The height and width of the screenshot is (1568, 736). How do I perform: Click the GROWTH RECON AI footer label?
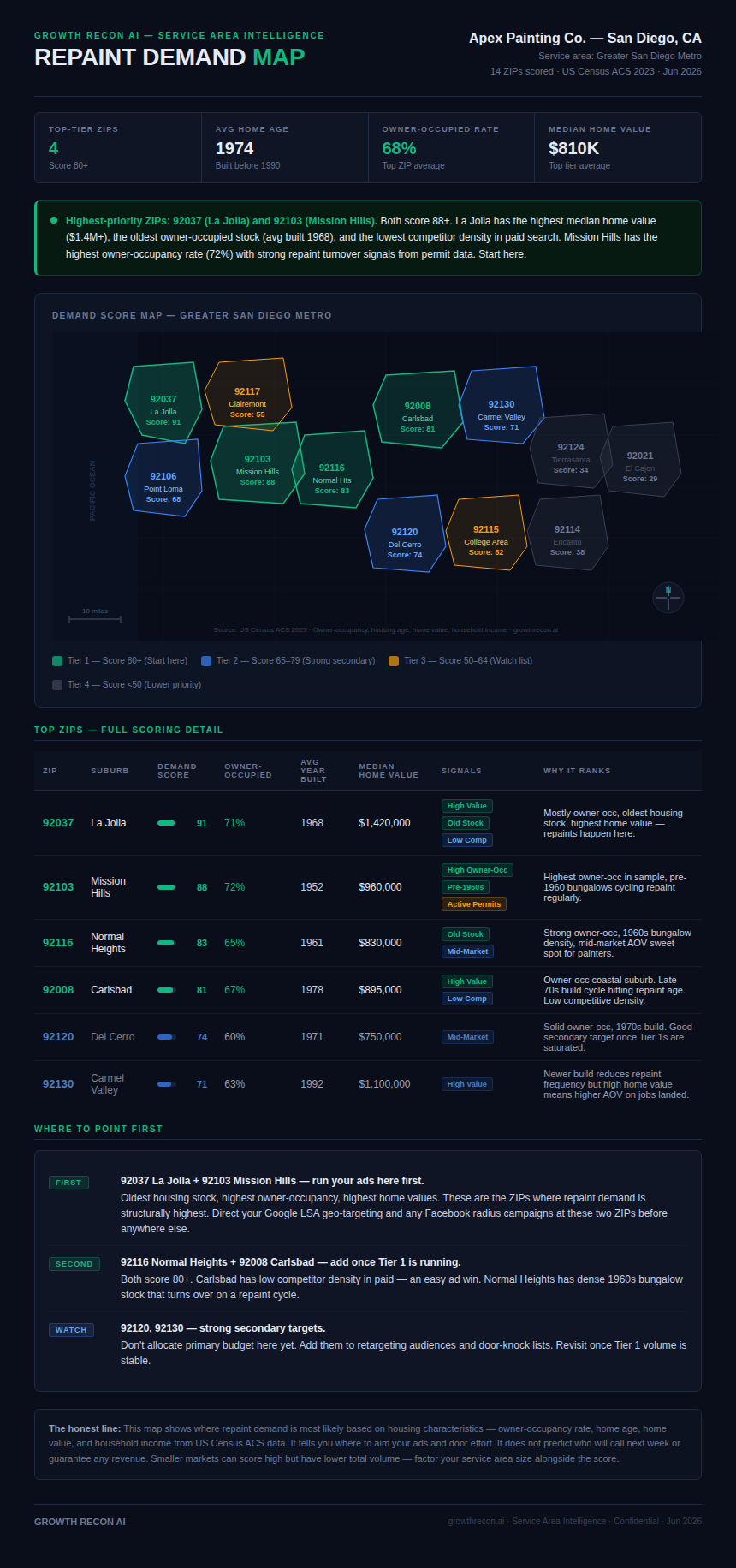pos(80,1522)
